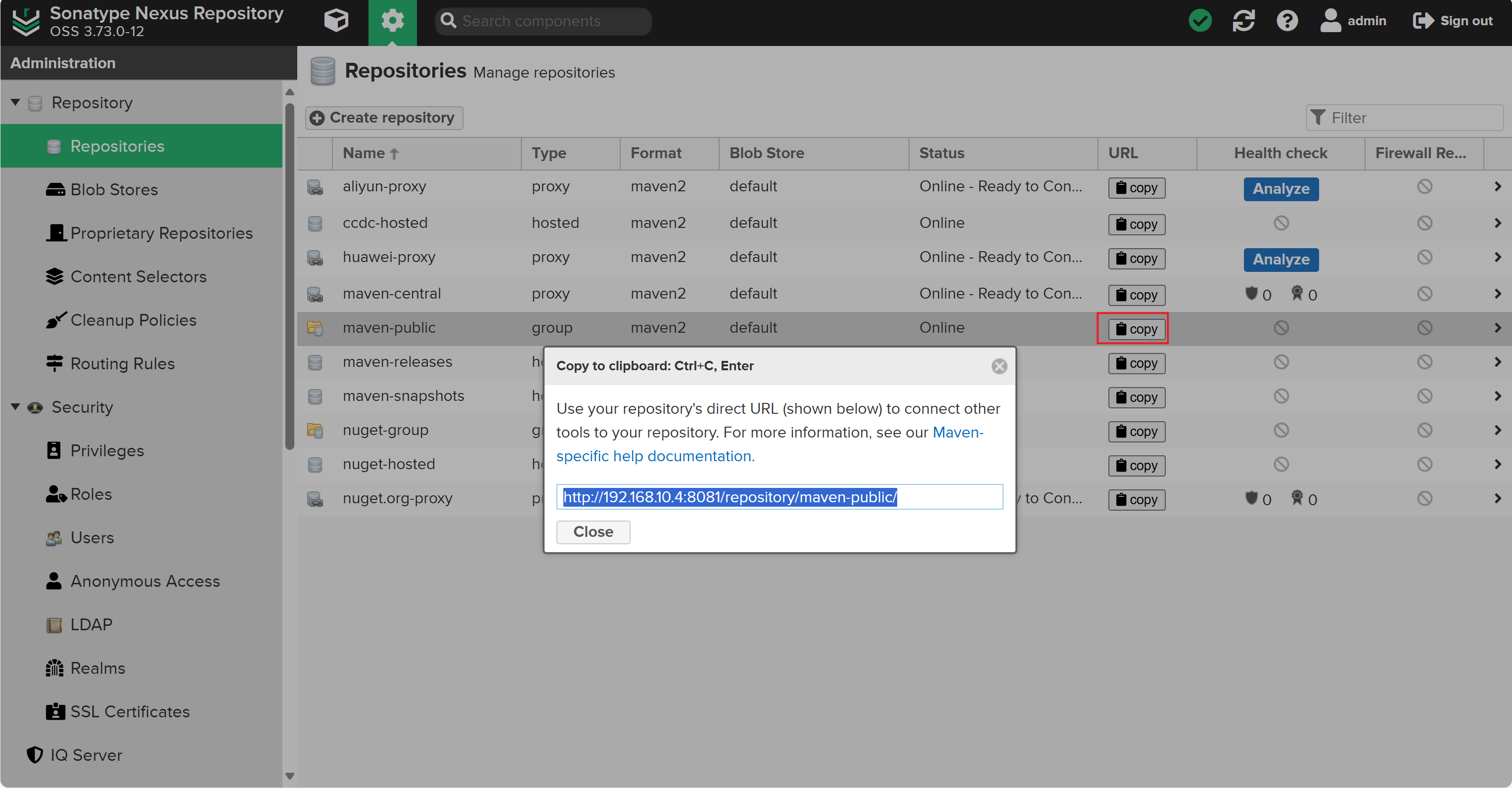The height and width of the screenshot is (788, 1512).
Task: Click the SSL Certificates icon
Action: click(55, 712)
